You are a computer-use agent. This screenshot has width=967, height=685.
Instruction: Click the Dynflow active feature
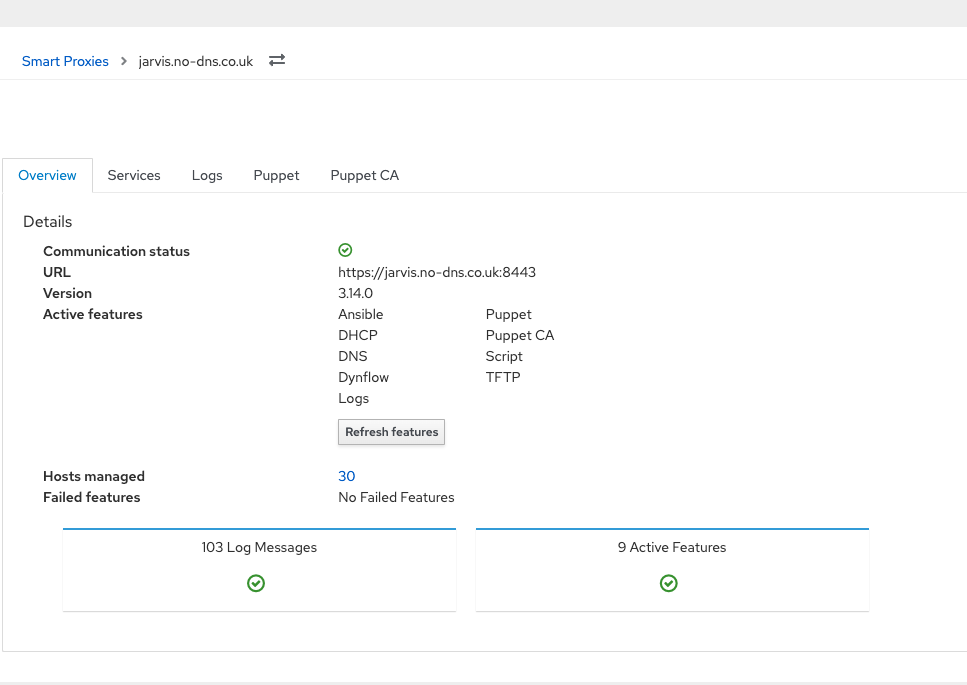click(363, 377)
